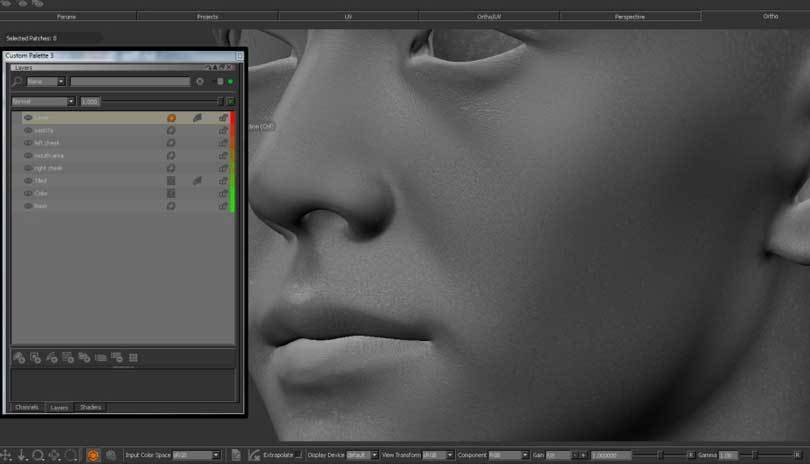Open the Channels tab in Custom Palette
Viewport: 810px width, 464px height.
click(x=27, y=407)
